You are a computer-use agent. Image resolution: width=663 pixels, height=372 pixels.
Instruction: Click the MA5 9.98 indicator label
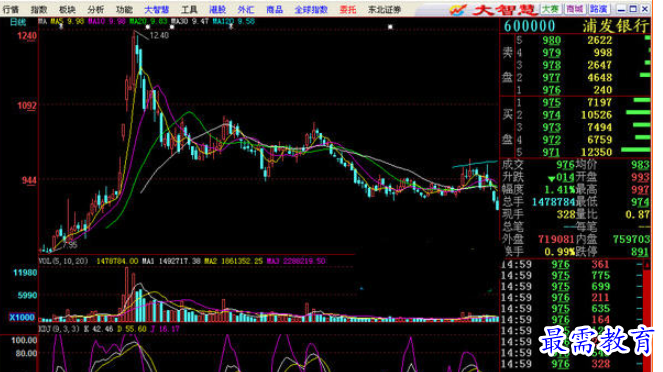click(68, 21)
